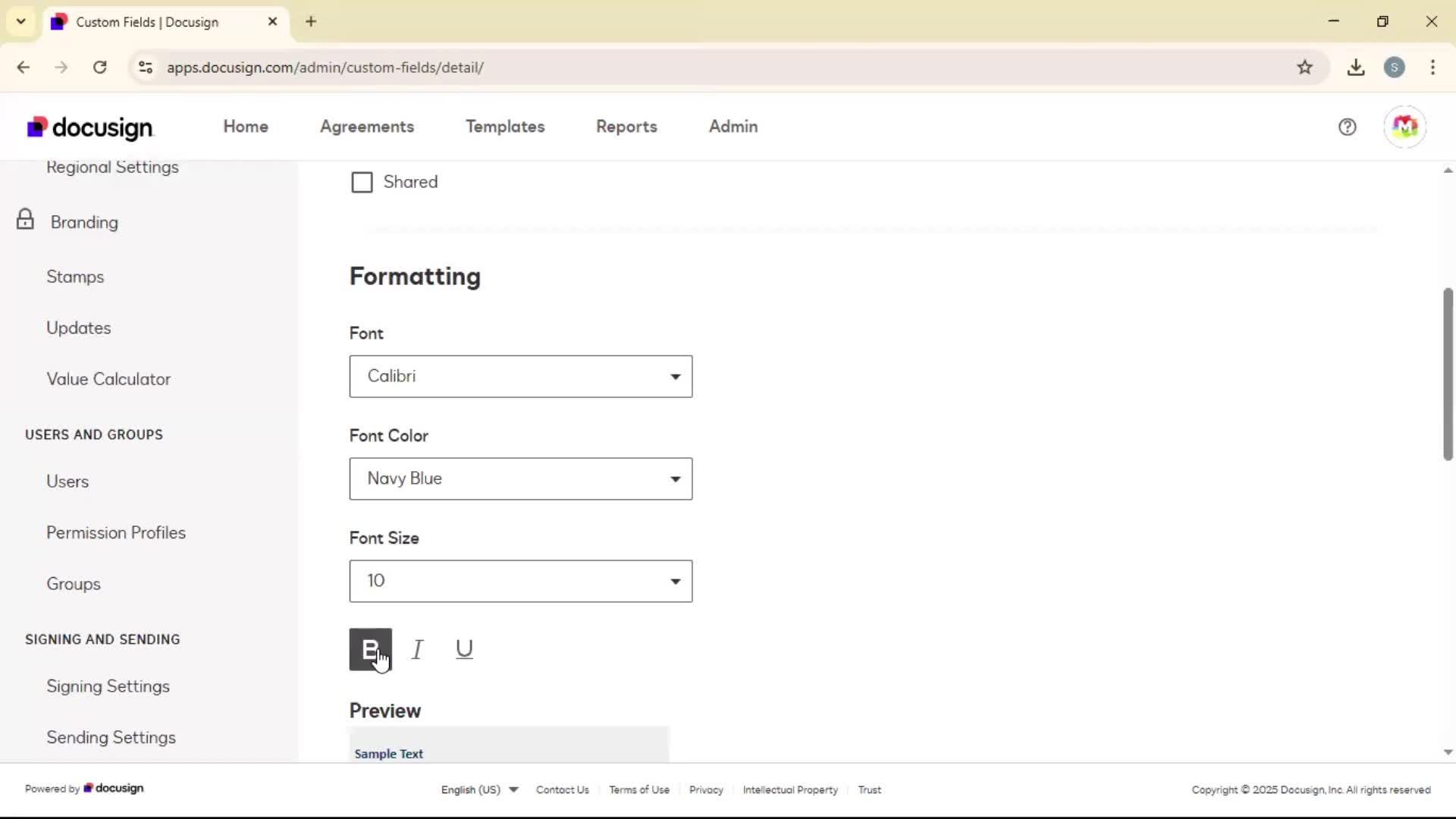Select the Custom Fields browser tab
The image size is (1456, 819).
point(165,22)
